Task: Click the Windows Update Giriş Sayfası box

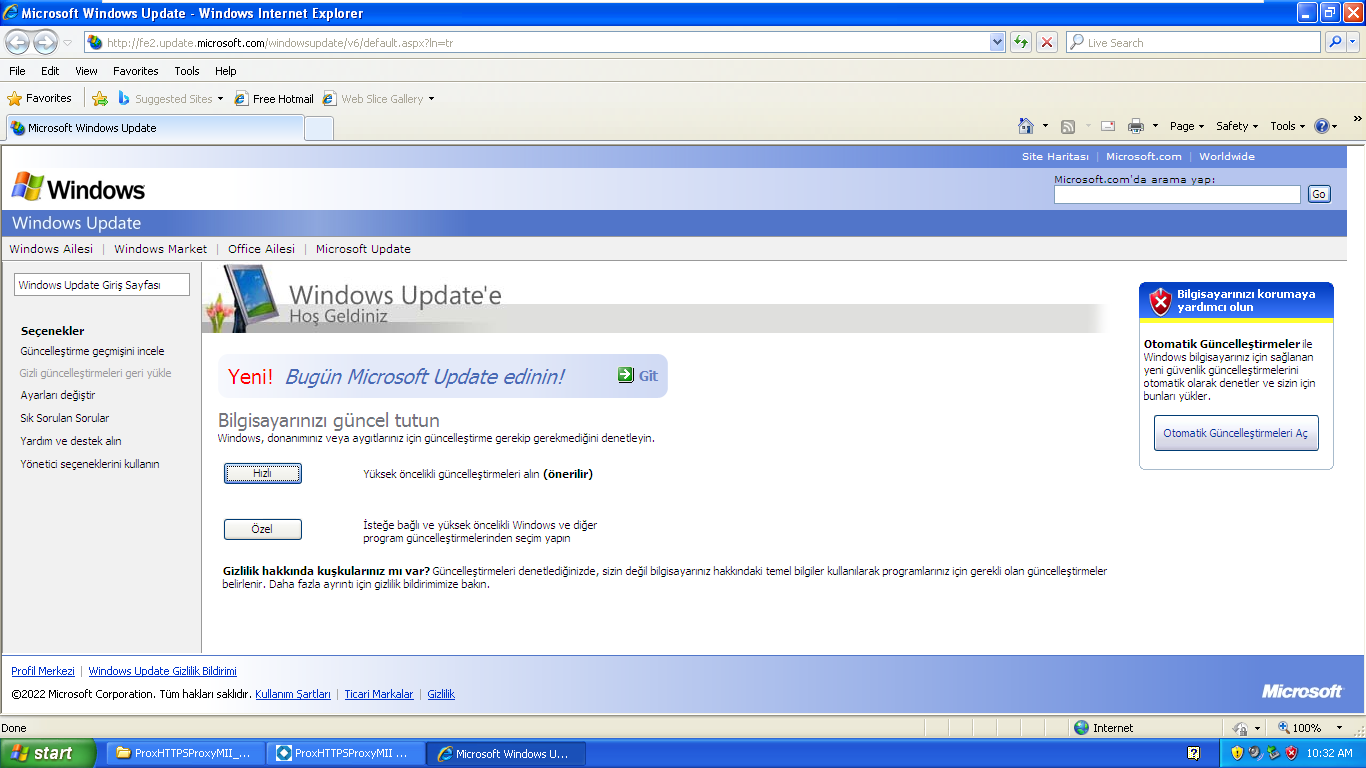Action: coord(101,285)
